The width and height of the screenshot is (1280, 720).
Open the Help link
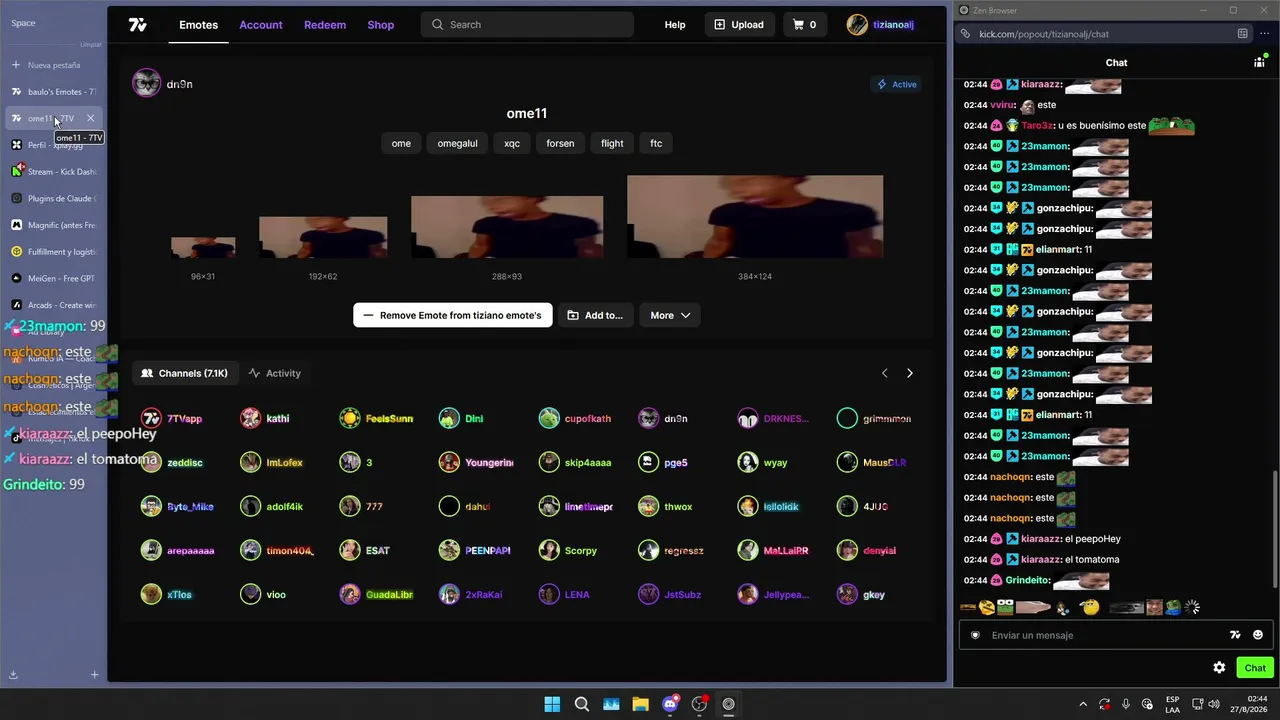(675, 25)
